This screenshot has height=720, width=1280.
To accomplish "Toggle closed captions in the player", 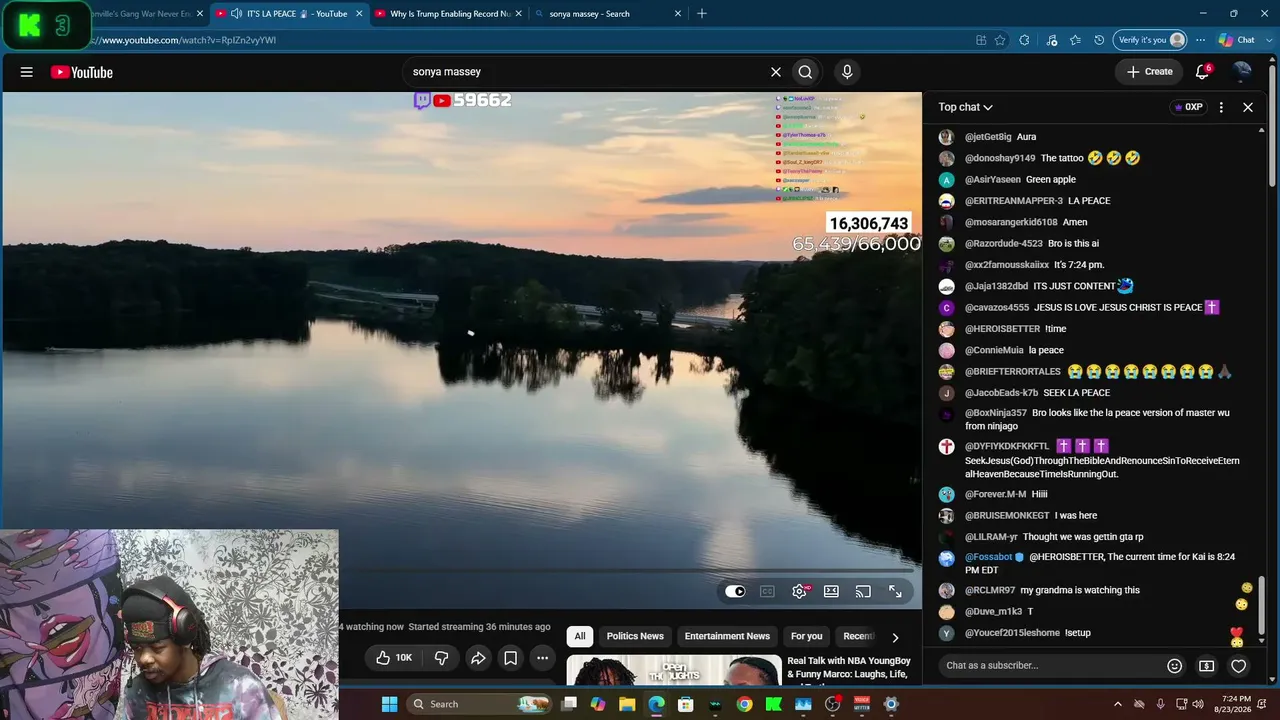I will pos(767,592).
